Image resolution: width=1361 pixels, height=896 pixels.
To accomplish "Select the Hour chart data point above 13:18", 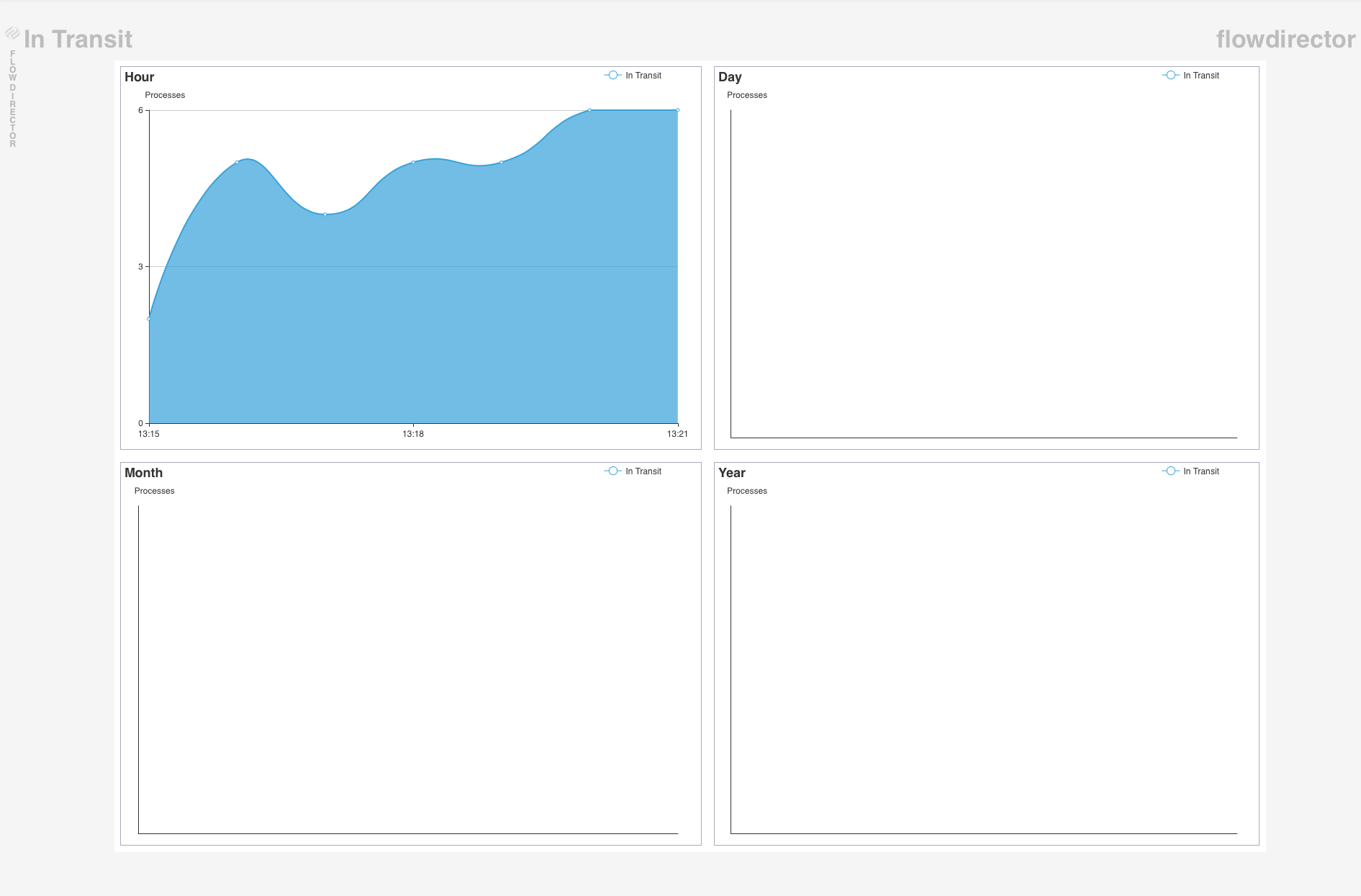I will (413, 163).
